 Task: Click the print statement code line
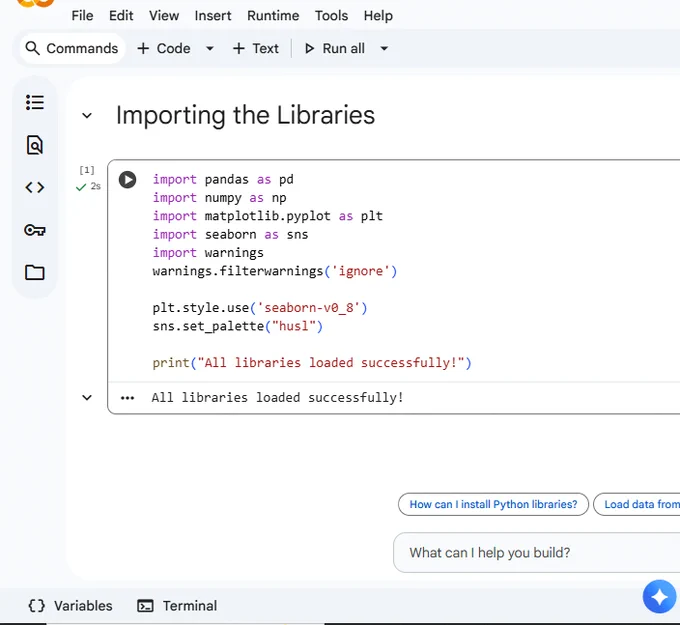coord(312,363)
